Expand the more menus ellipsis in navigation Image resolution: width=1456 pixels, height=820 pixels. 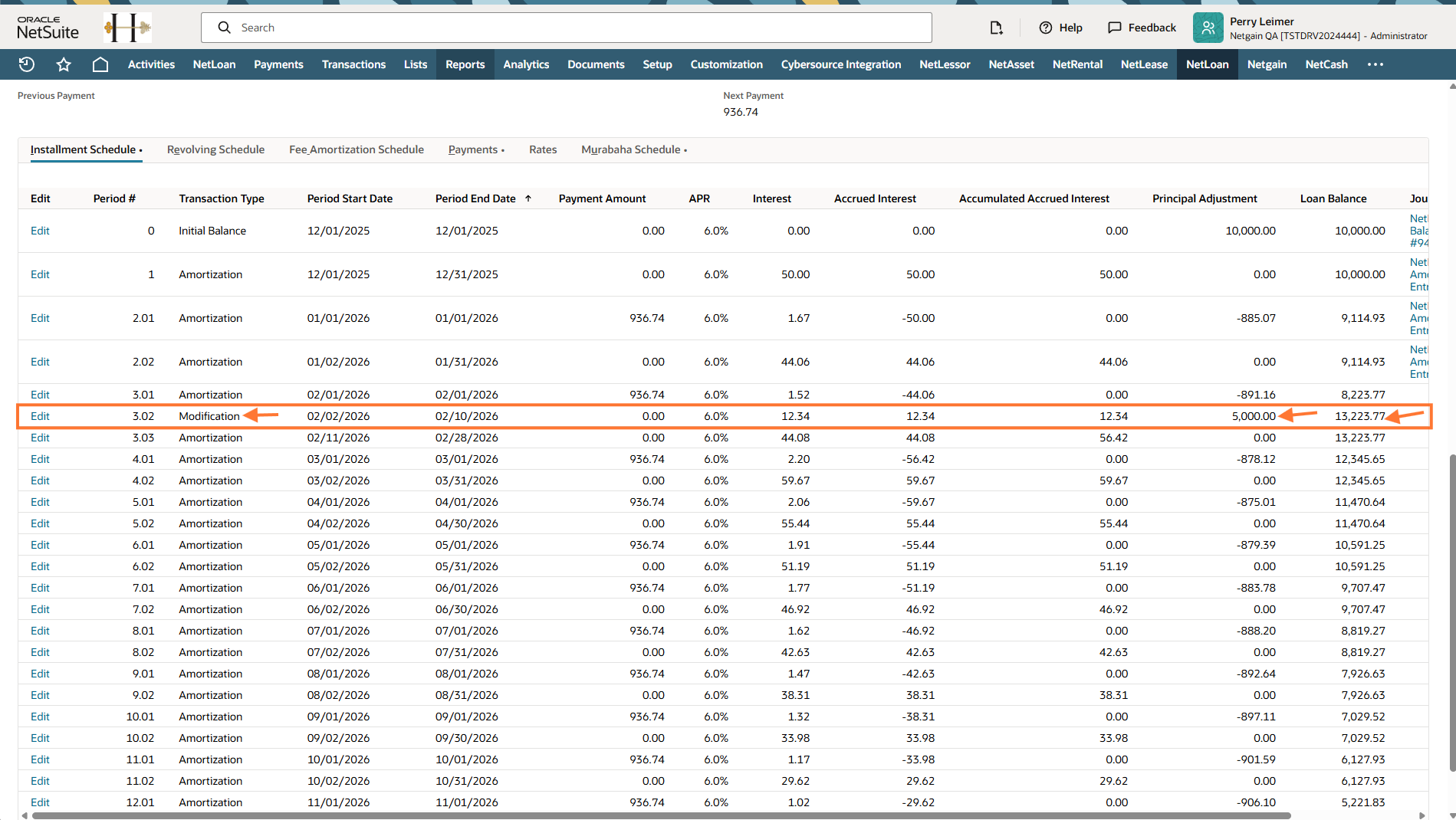click(1375, 64)
